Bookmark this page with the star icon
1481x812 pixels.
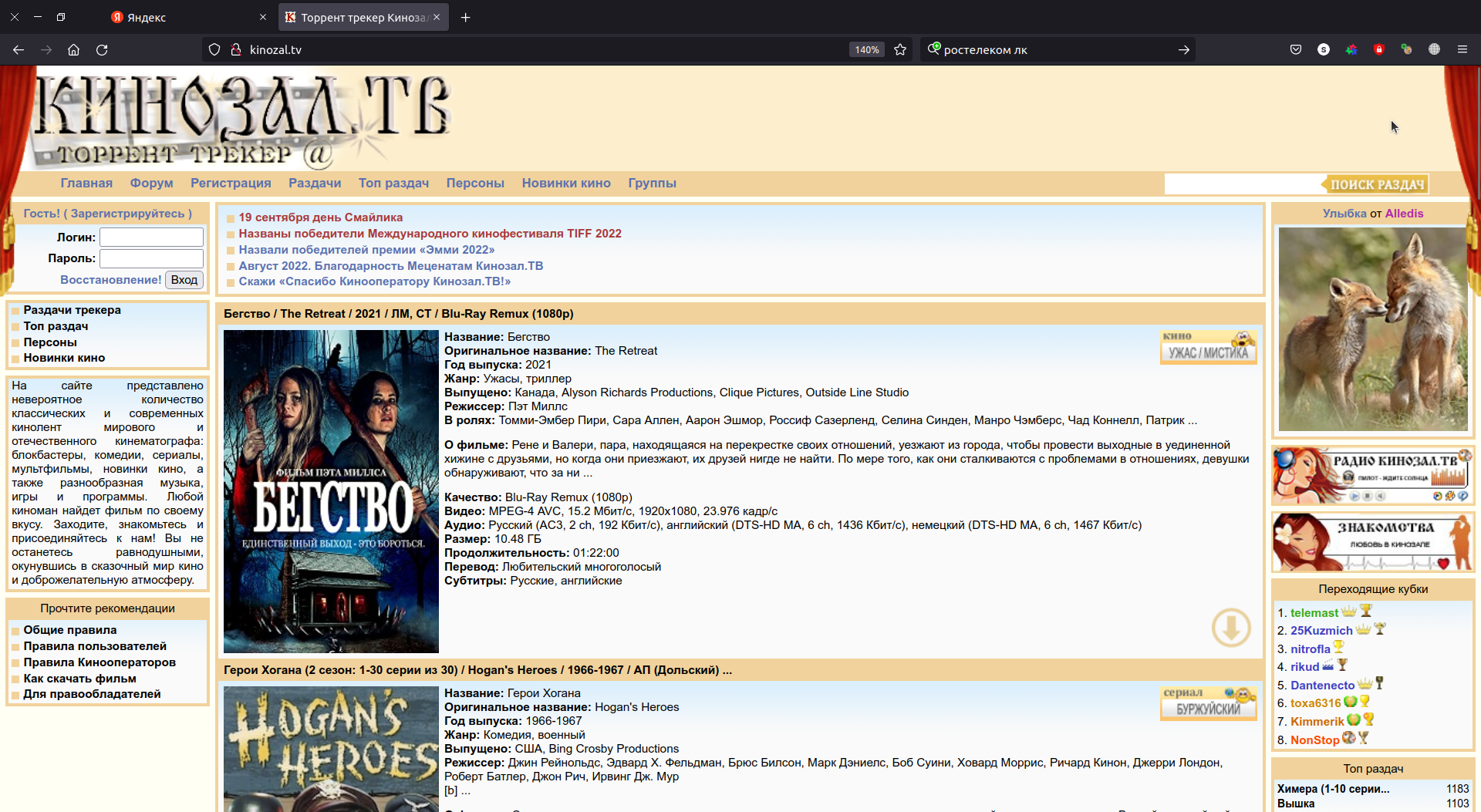click(900, 49)
